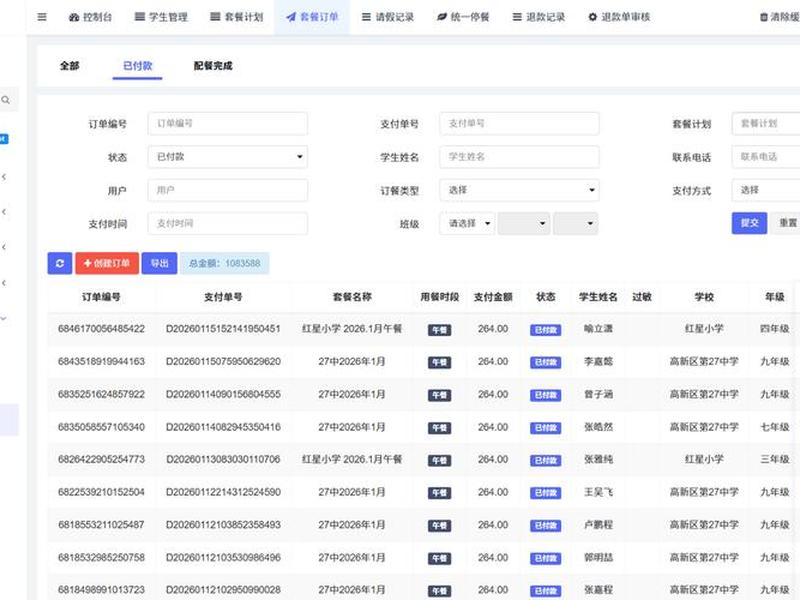800x600 pixels.
Task: Click student name 卢鹏程
Action: coord(598,524)
